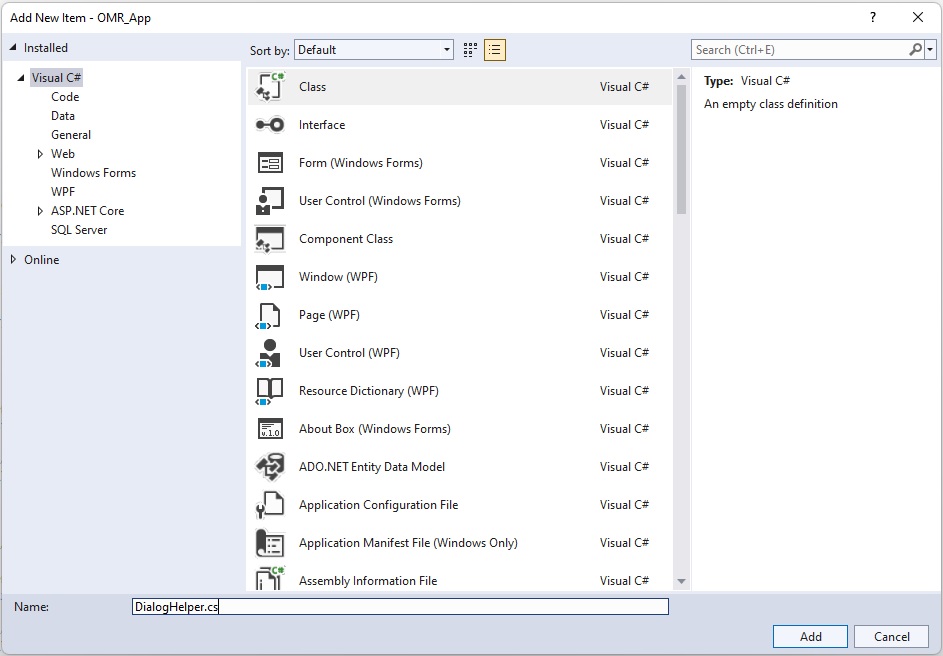Switch to the list details view
The image size is (943, 656).
[494, 50]
